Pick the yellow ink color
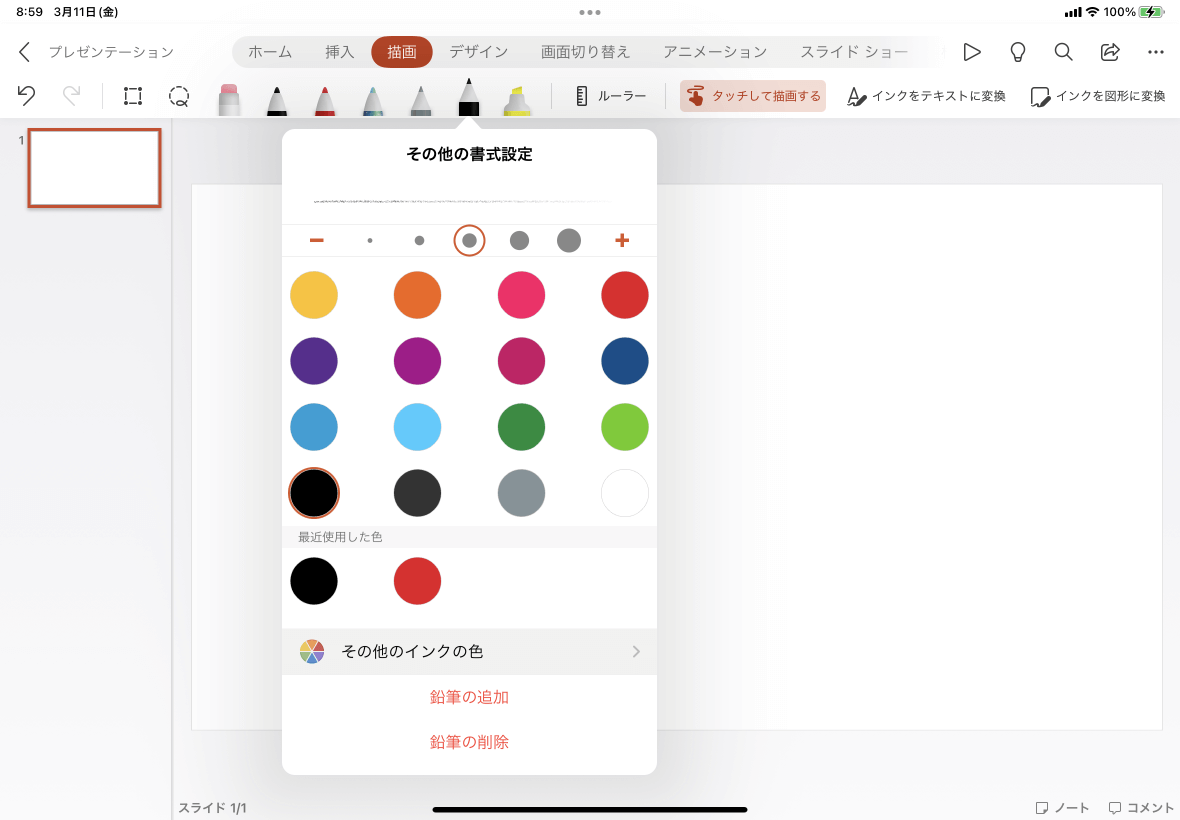The image size is (1180, 820). click(x=314, y=295)
